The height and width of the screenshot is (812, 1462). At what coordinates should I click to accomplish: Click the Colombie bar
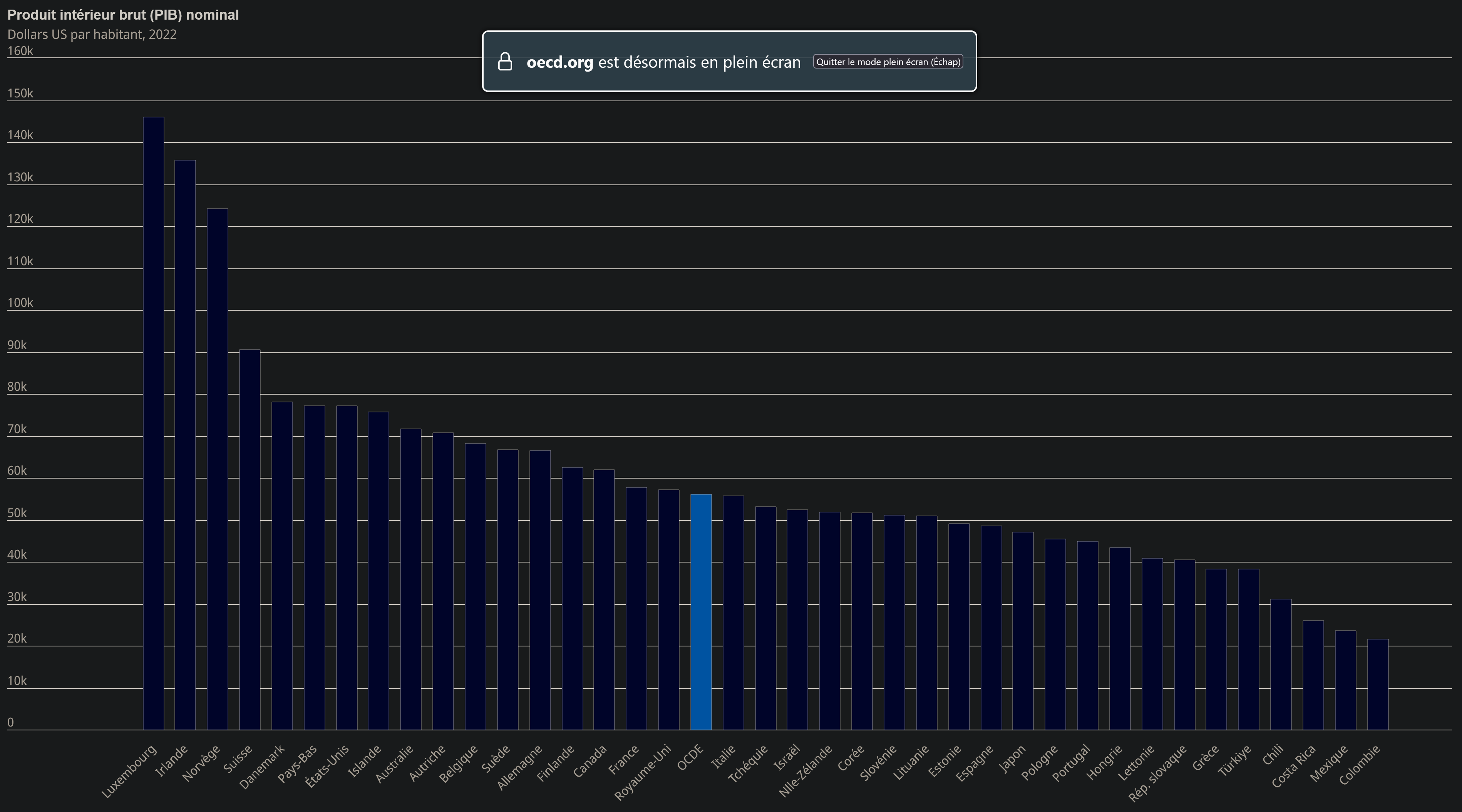tap(1377, 684)
